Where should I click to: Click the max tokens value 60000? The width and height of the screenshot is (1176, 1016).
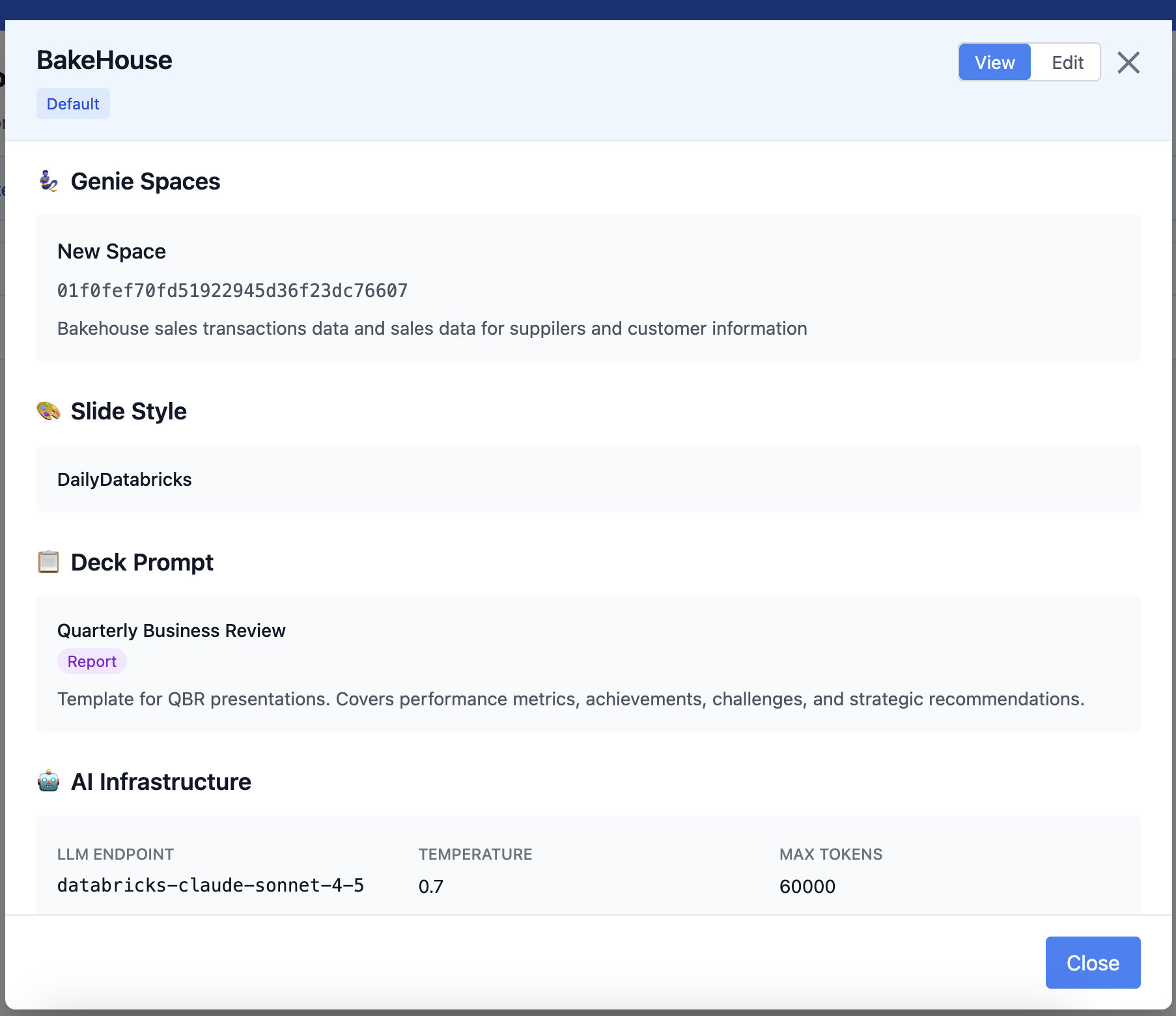click(807, 886)
